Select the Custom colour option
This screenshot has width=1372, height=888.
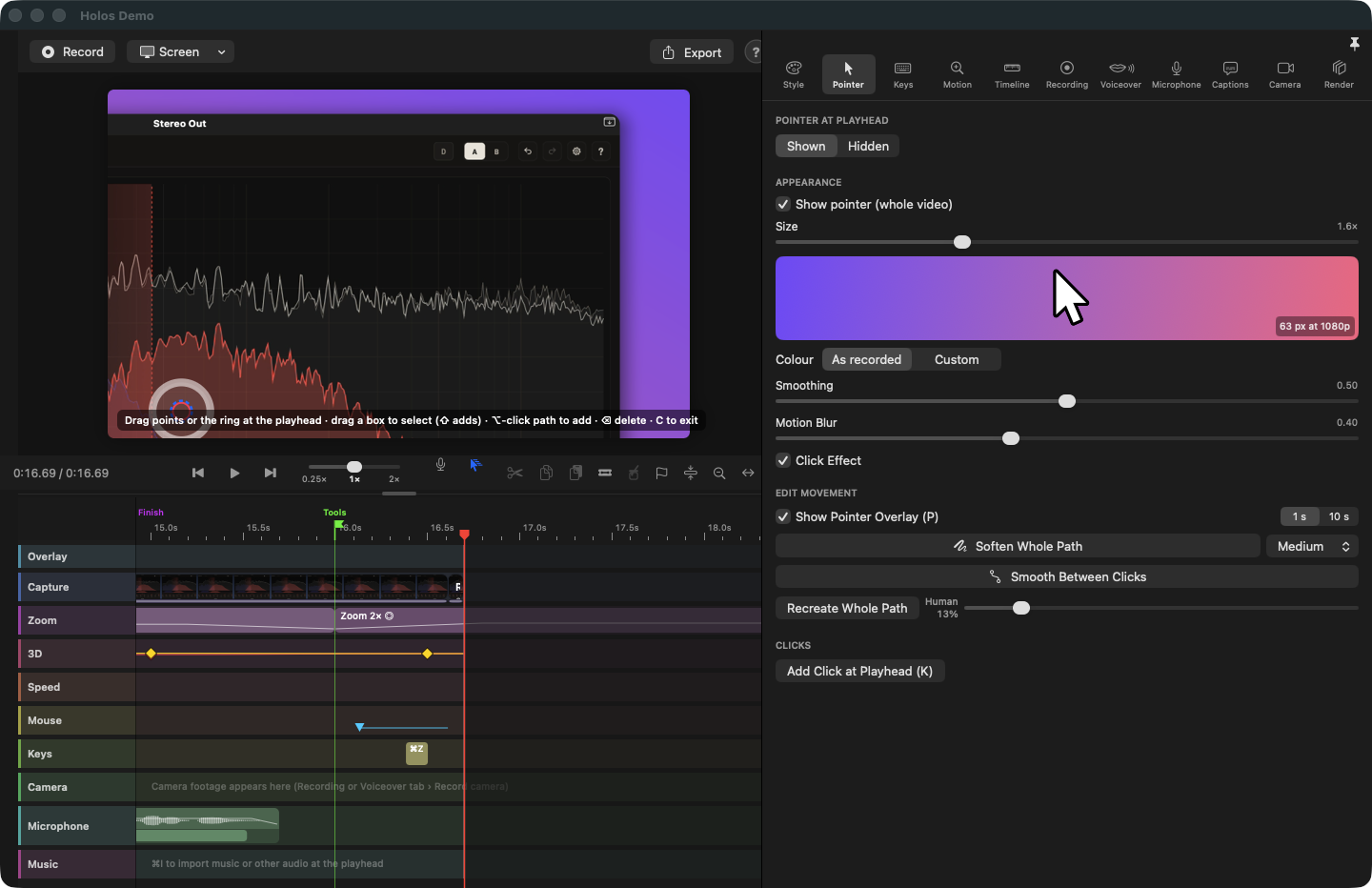957,359
